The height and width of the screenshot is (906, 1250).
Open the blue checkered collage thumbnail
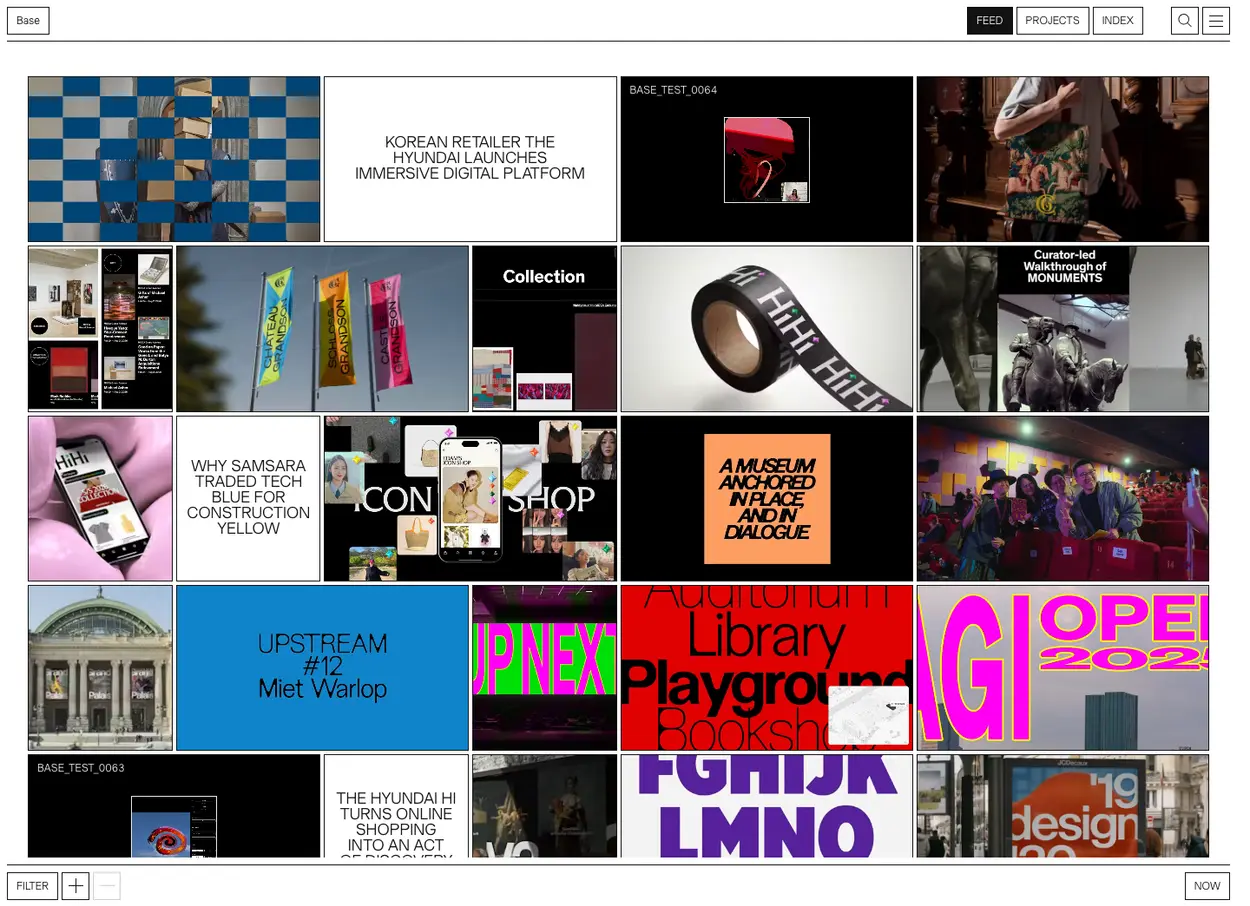tap(174, 159)
